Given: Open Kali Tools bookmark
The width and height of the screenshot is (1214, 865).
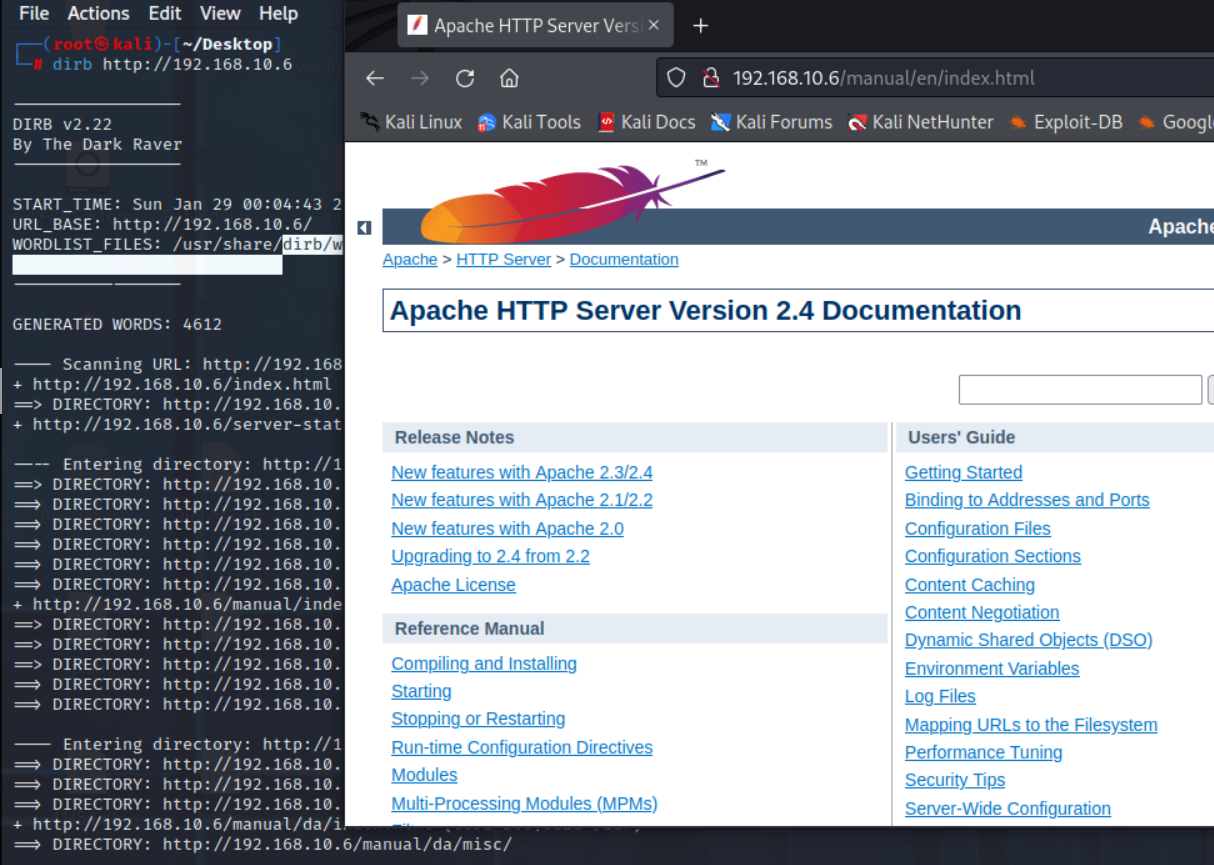Looking at the screenshot, I should [x=529, y=122].
